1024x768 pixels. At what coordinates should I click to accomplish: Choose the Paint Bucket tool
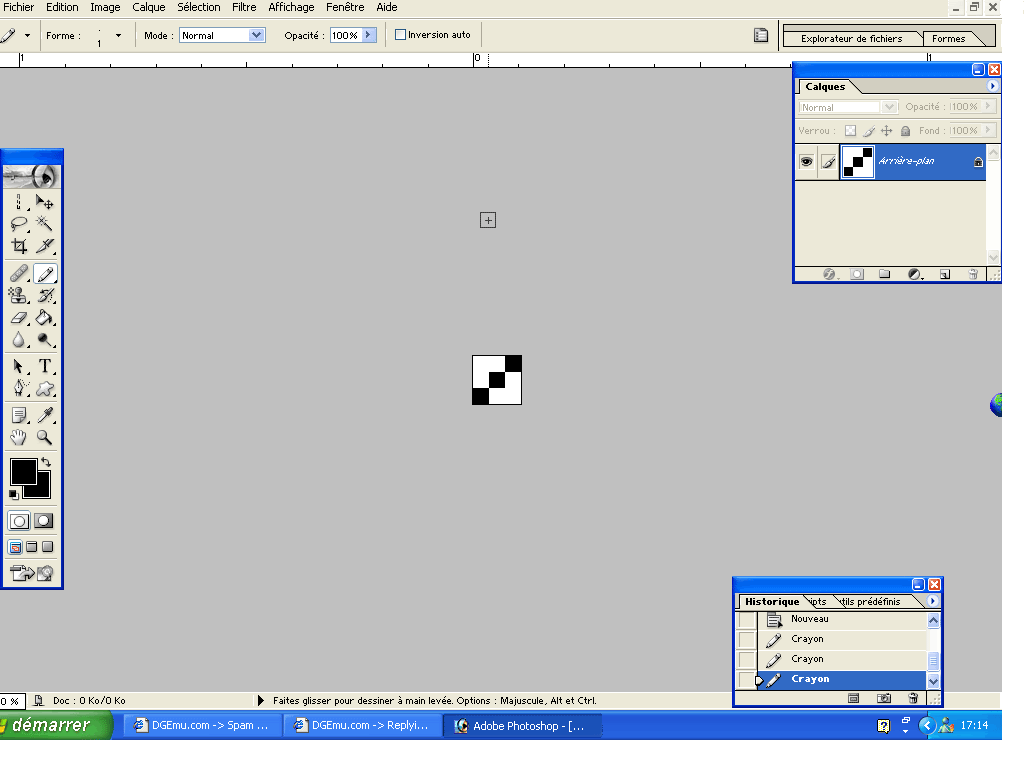coord(45,318)
